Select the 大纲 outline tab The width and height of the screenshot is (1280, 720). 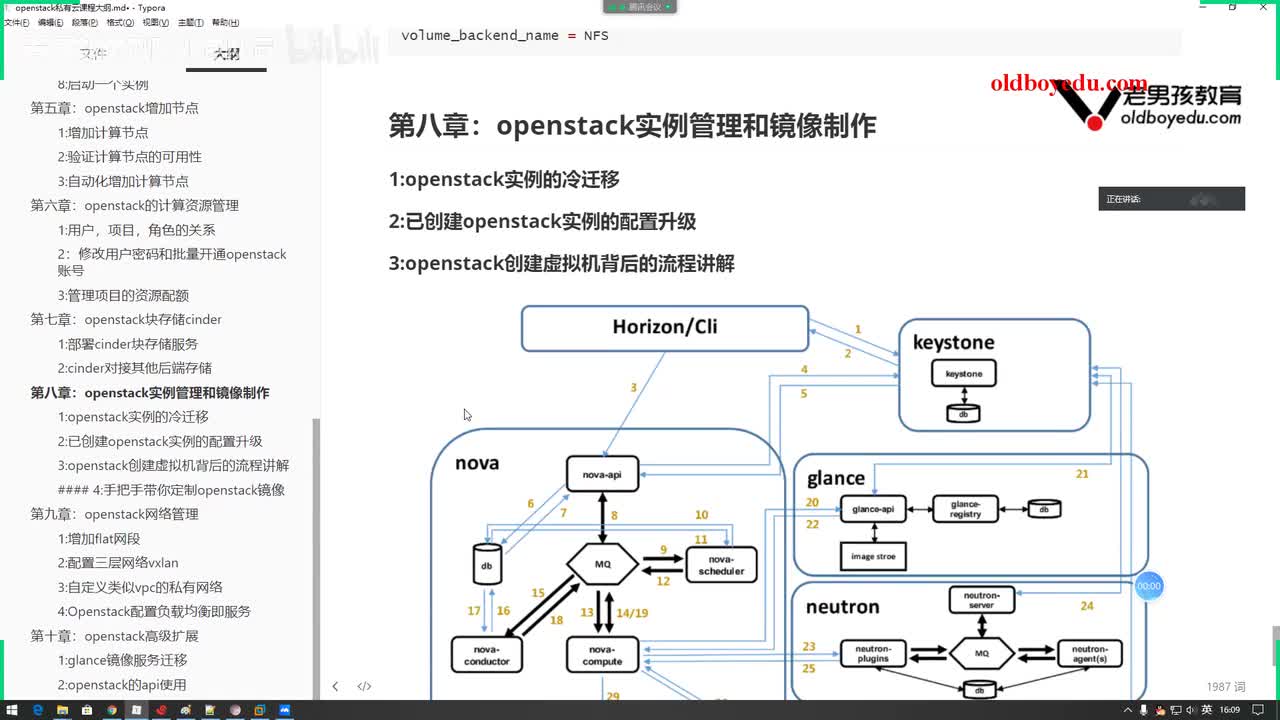226,54
